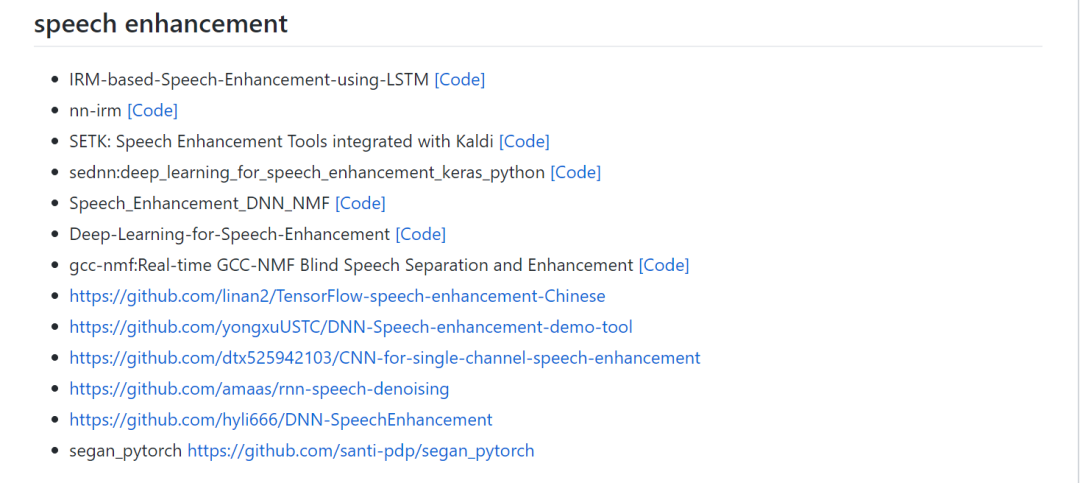Open the CNN-for-single-channel-speech-enhancement GitHub URL
1080x483 pixels.
(384, 358)
